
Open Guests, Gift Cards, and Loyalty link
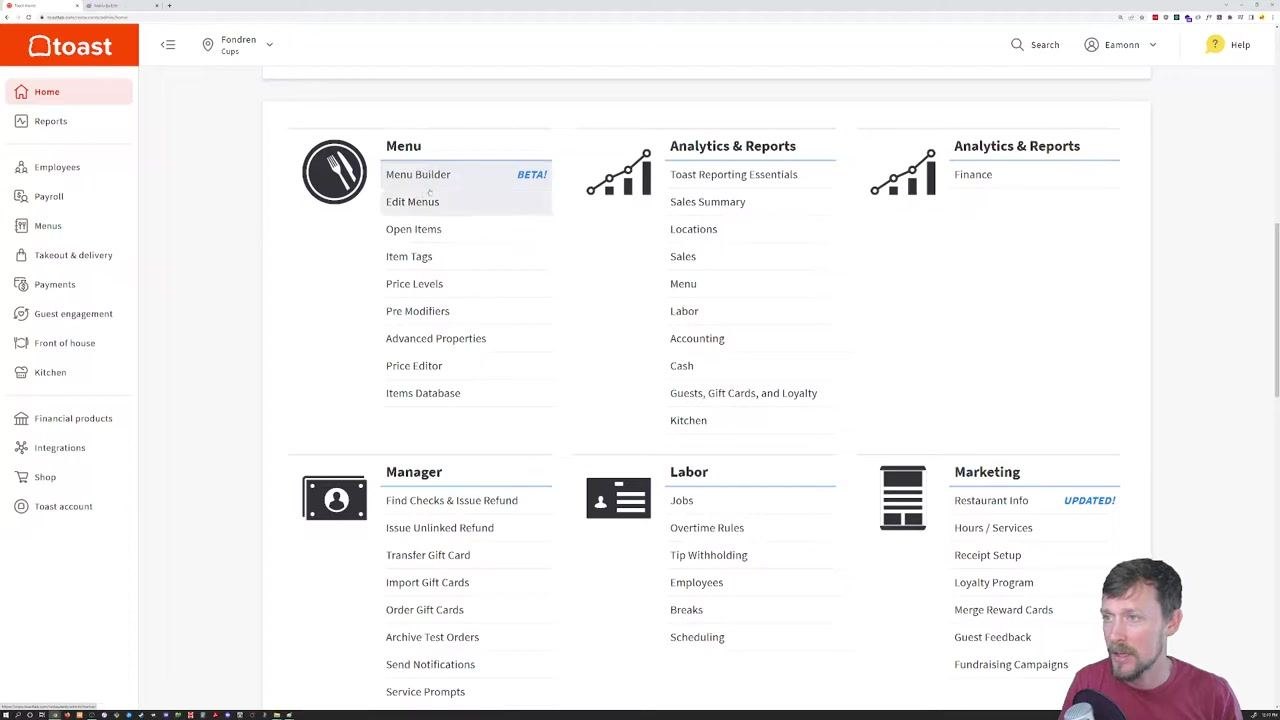pyautogui.click(x=743, y=393)
